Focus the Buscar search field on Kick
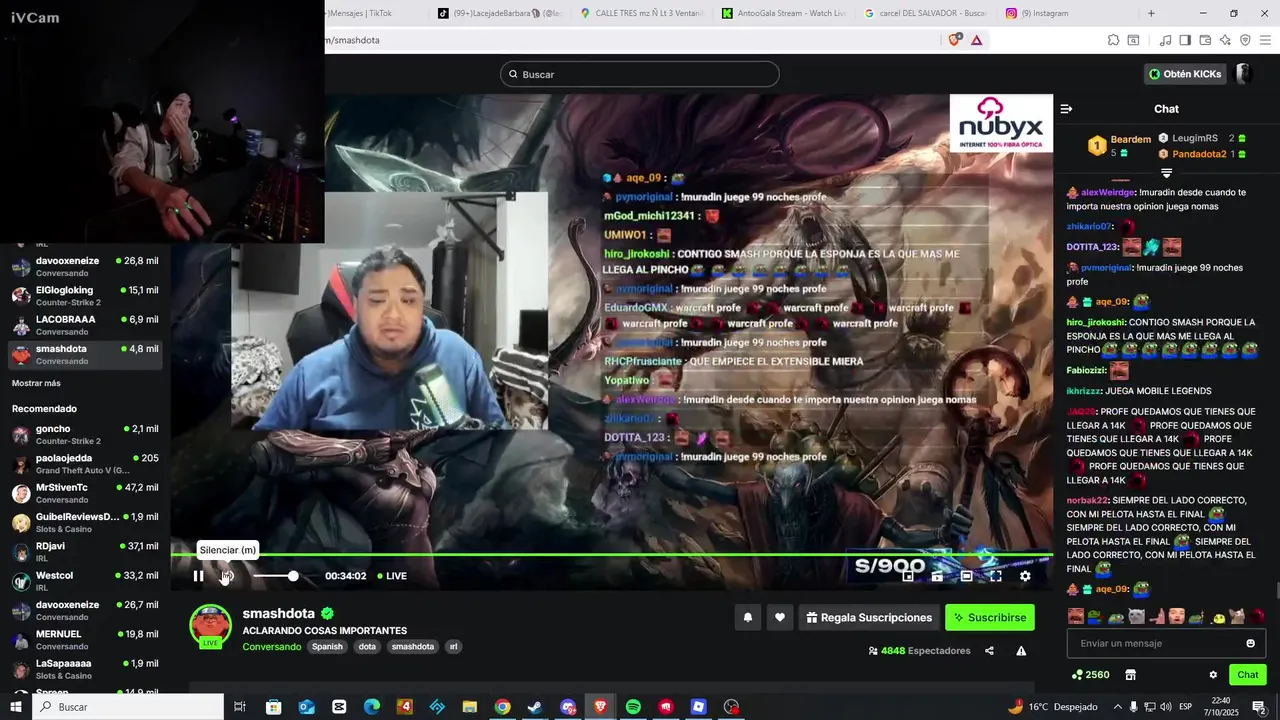This screenshot has width=1280, height=720. (x=640, y=74)
